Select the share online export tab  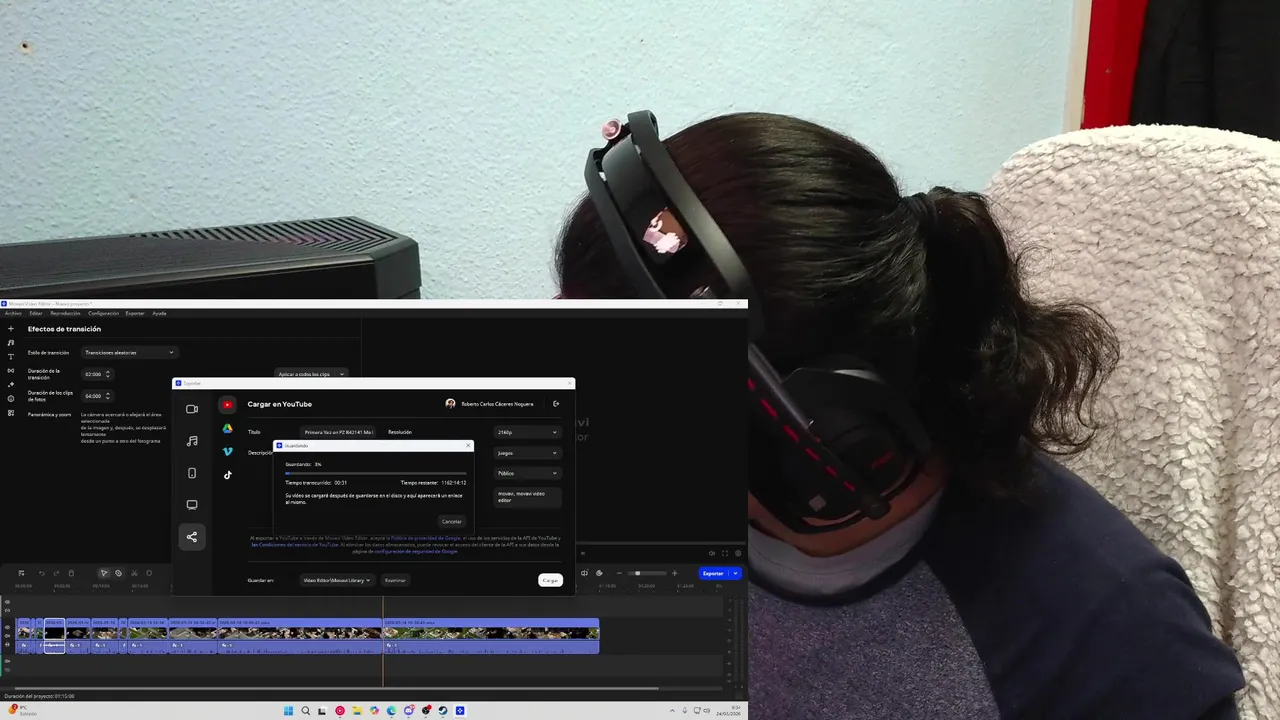(x=192, y=537)
